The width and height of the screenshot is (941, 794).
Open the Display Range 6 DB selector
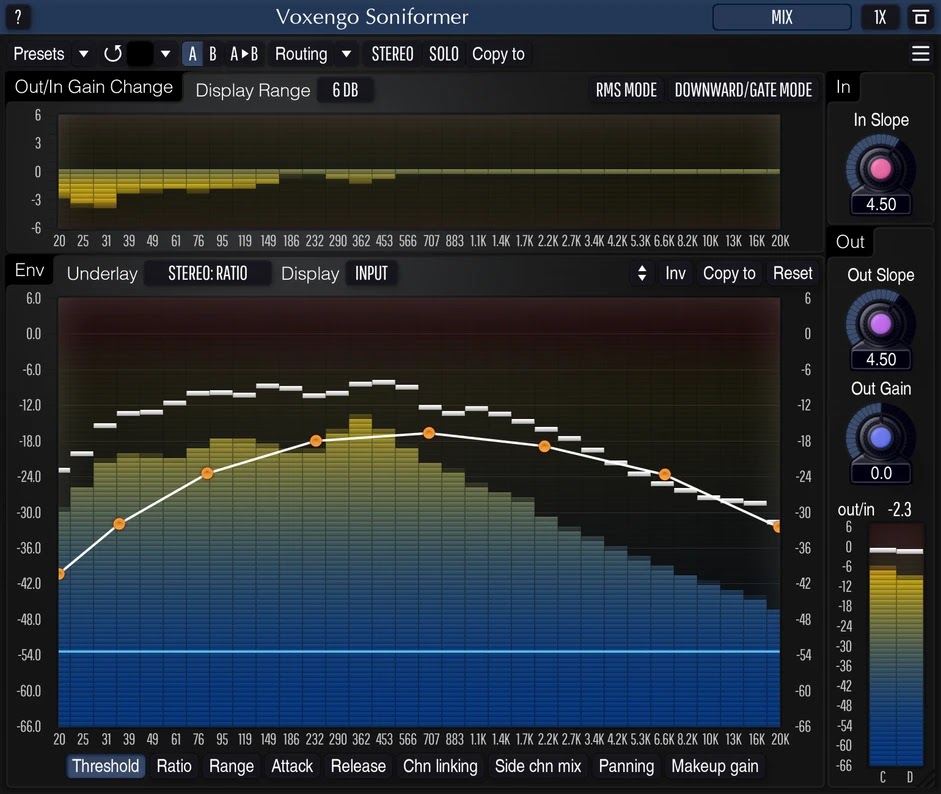[x=345, y=90]
